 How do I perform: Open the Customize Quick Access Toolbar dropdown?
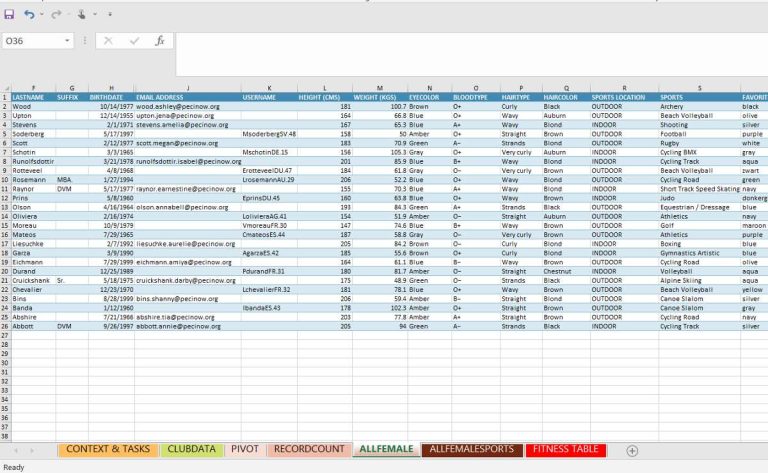pyautogui.click(x=108, y=15)
